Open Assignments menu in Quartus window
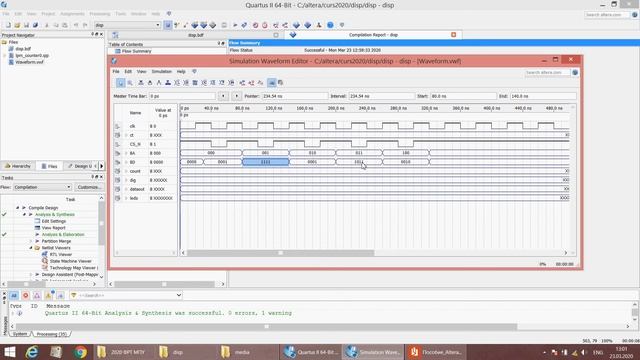The height and width of the screenshot is (360, 640). (x=72, y=14)
